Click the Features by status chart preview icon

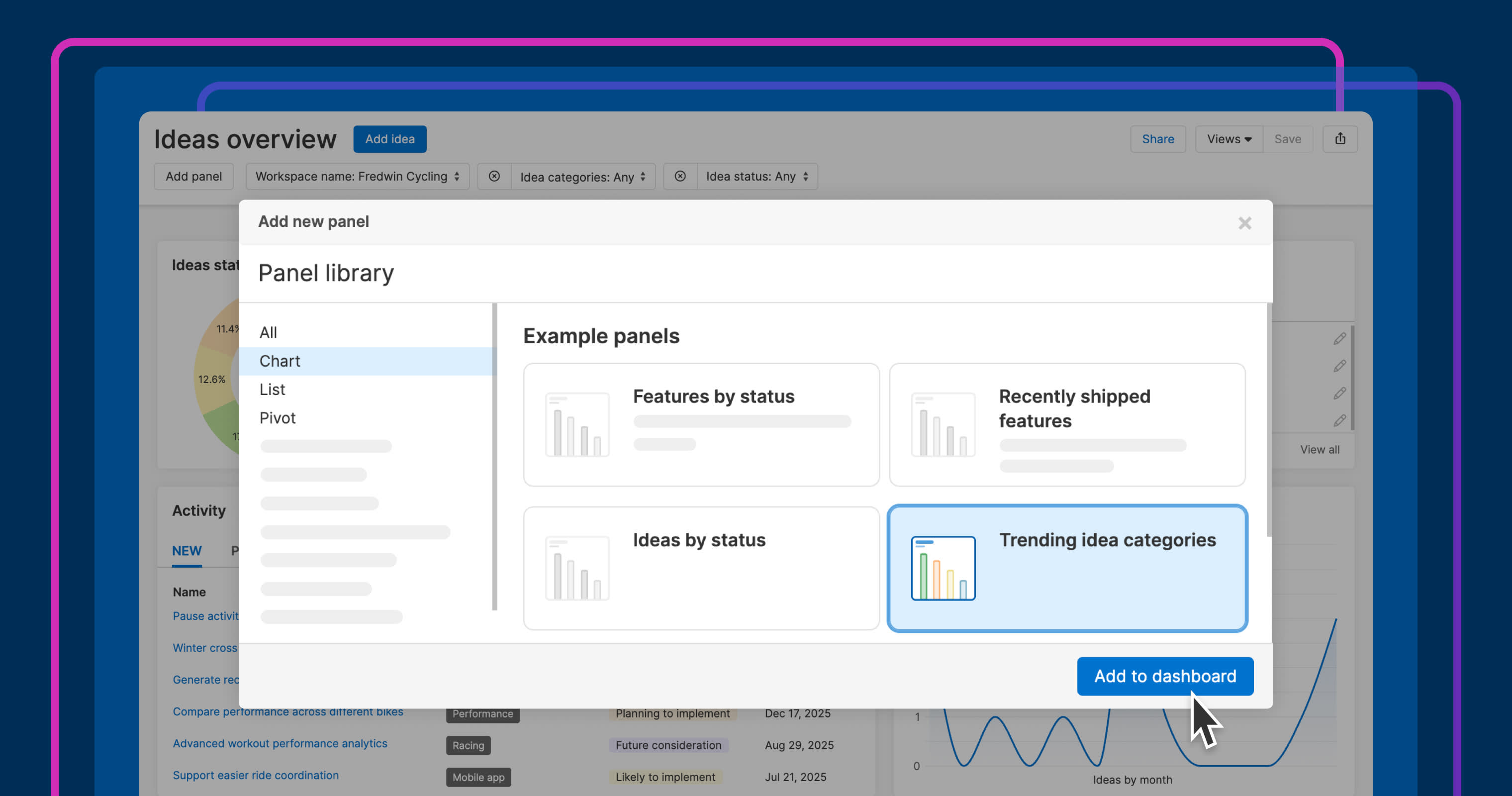pos(577,424)
